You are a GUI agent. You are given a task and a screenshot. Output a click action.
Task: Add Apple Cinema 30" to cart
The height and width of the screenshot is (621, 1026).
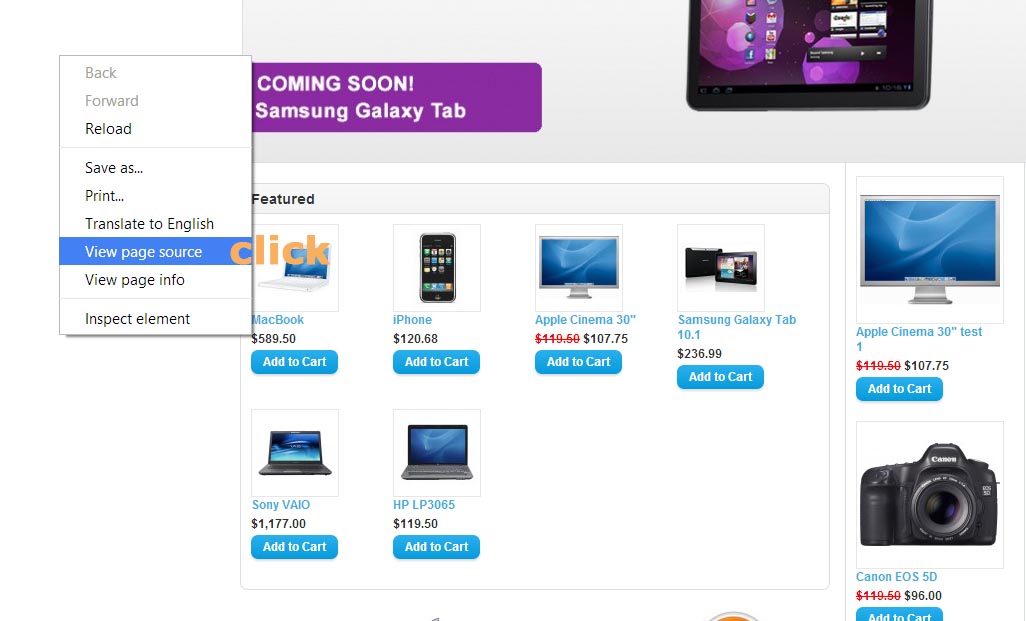point(578,362)
